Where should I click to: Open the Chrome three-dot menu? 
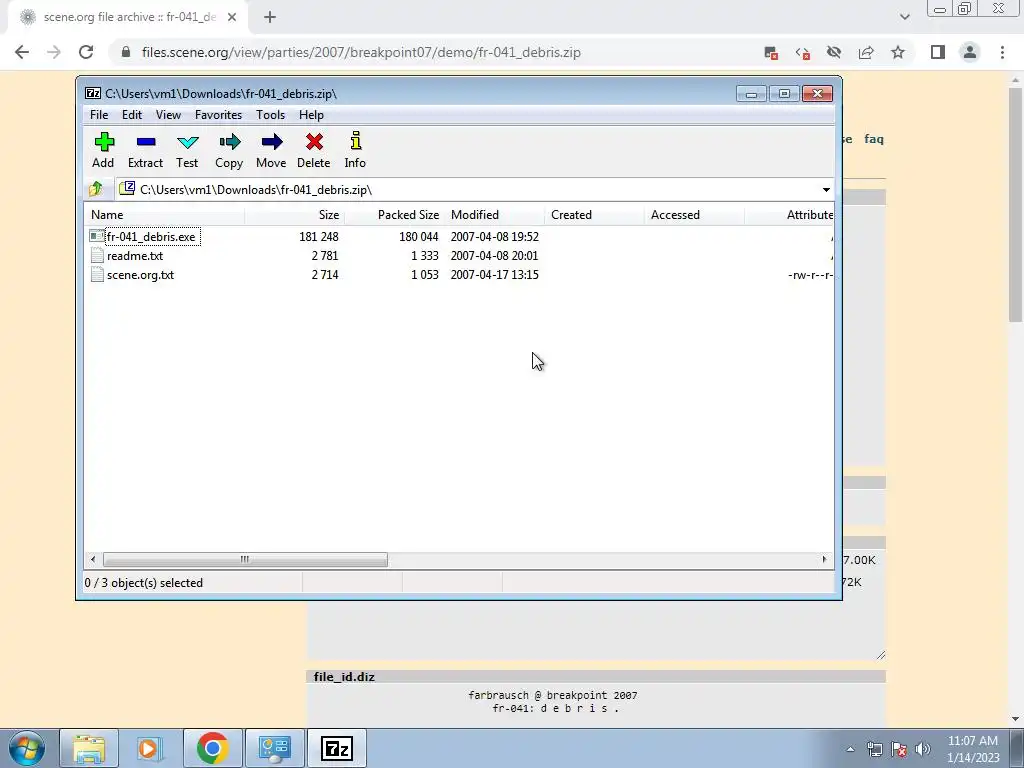click(1002, 52)
